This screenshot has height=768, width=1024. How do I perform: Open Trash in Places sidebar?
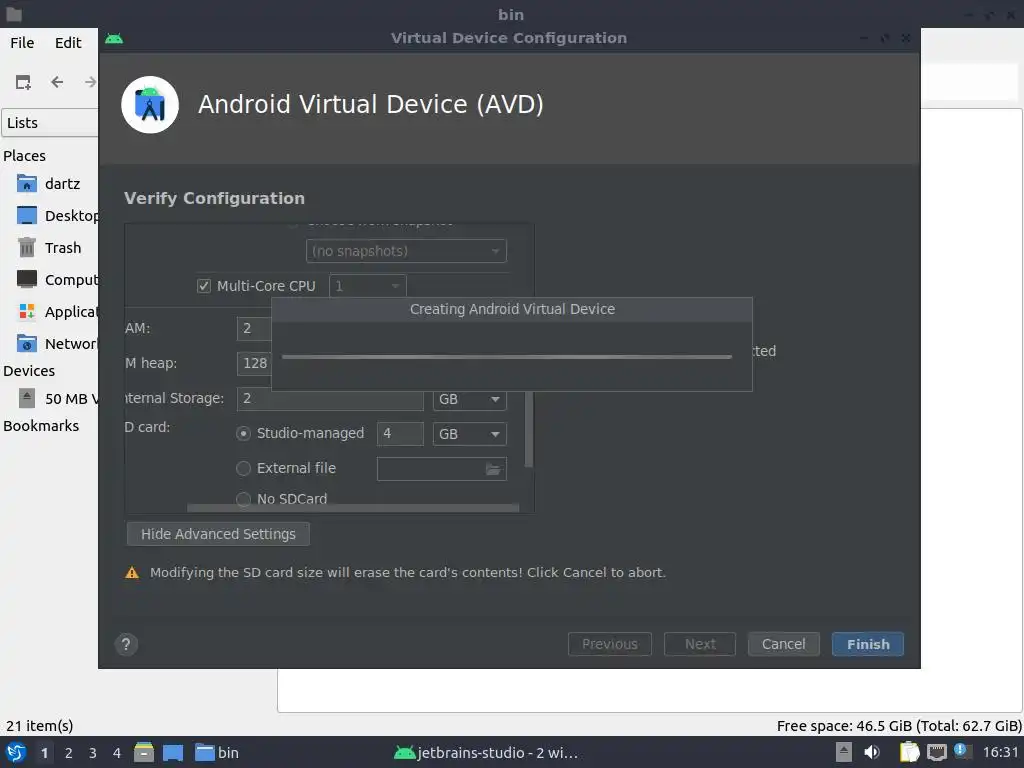(50, 248)
